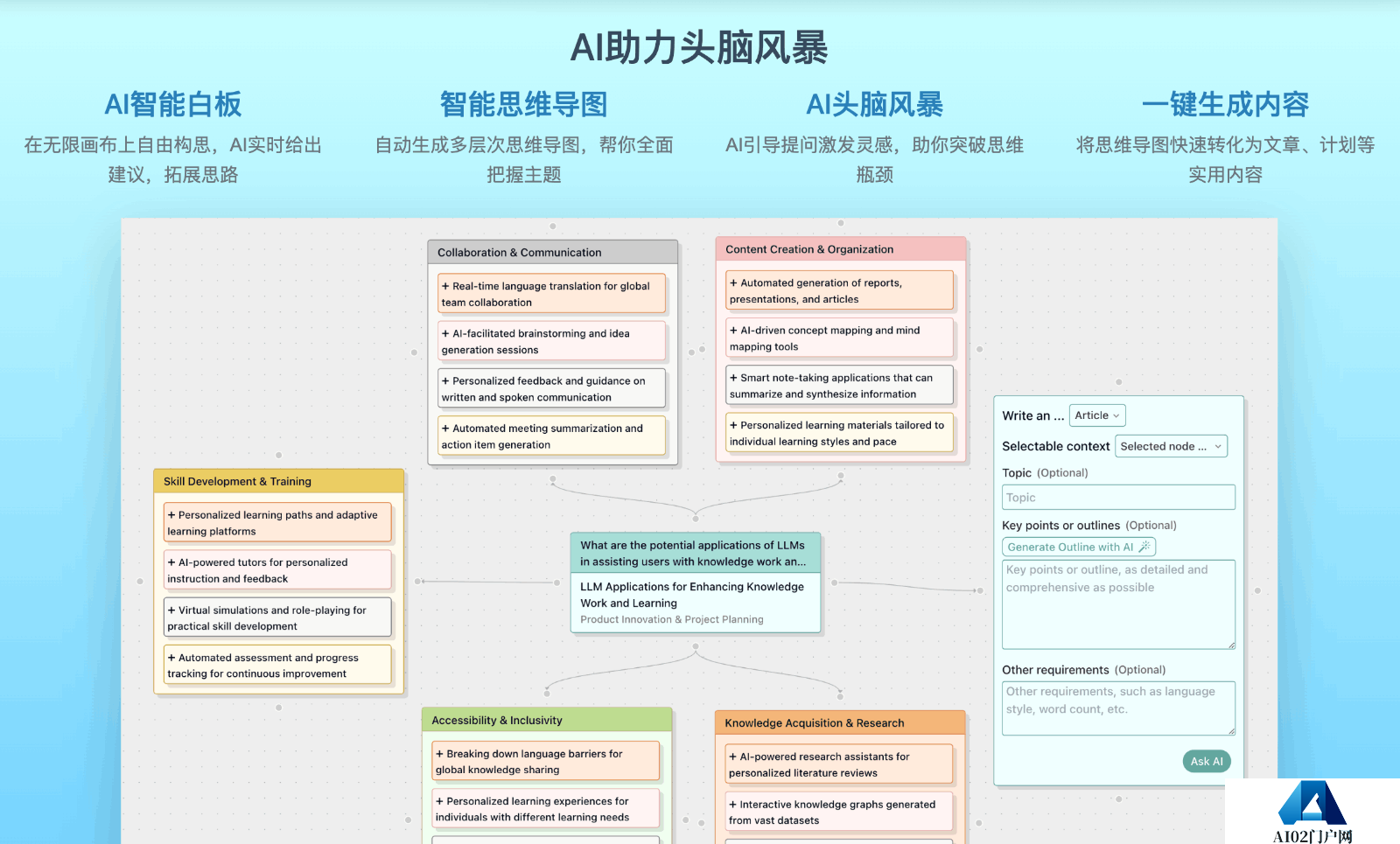Open the Selected node context dropdown
Viewport: 1400px width, 844px height.
(1171, 446)
